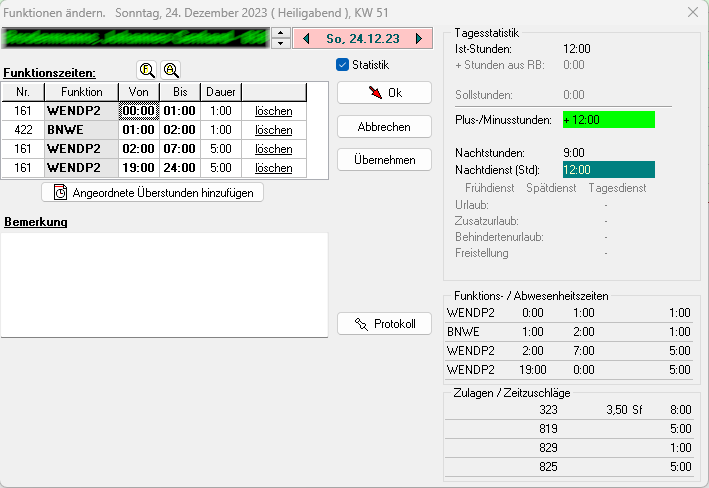Confirm with the Ok button
This screenshot has width=709, height=488.
tap(384, 93)
